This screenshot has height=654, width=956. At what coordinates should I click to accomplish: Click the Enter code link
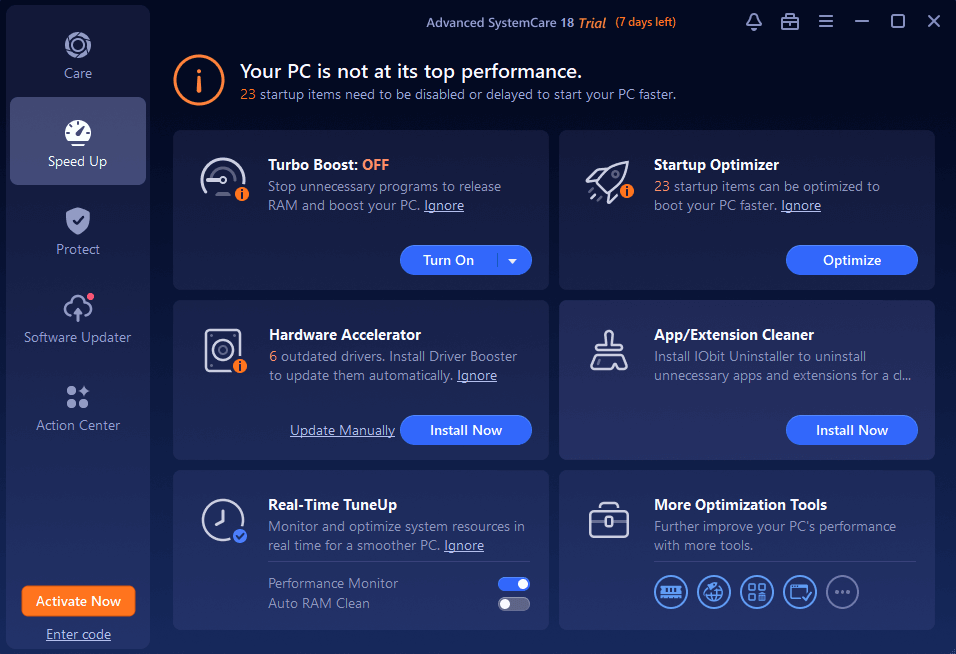pos(79,634)
